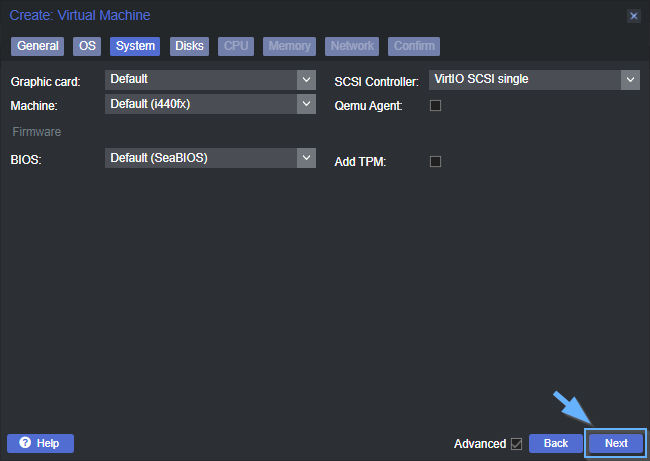Viewport: 650px width, 461px height.
Task: Select the System tab
Action: (x=135, y=46)
